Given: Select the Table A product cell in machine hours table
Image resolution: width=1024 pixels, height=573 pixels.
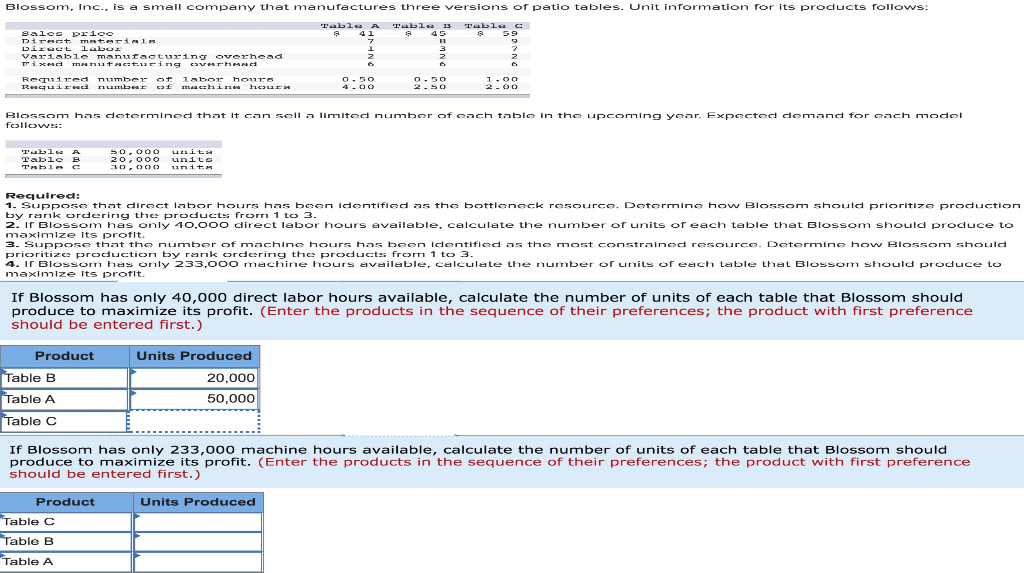Looking at the screenshot, I should pyautogui.click(x=67, y=561).
